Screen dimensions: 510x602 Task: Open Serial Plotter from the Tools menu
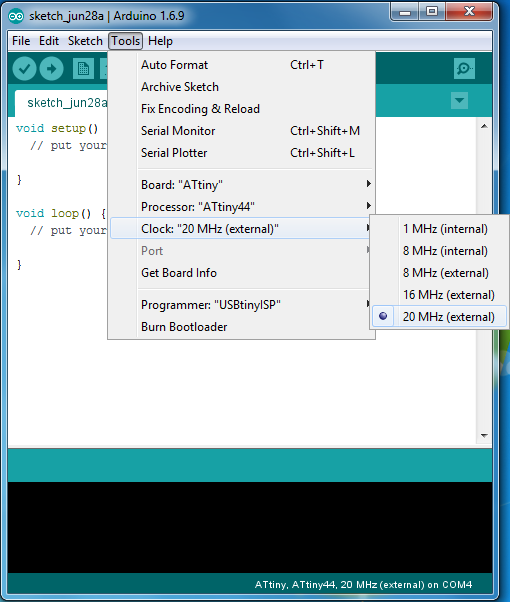click(241, 153)
